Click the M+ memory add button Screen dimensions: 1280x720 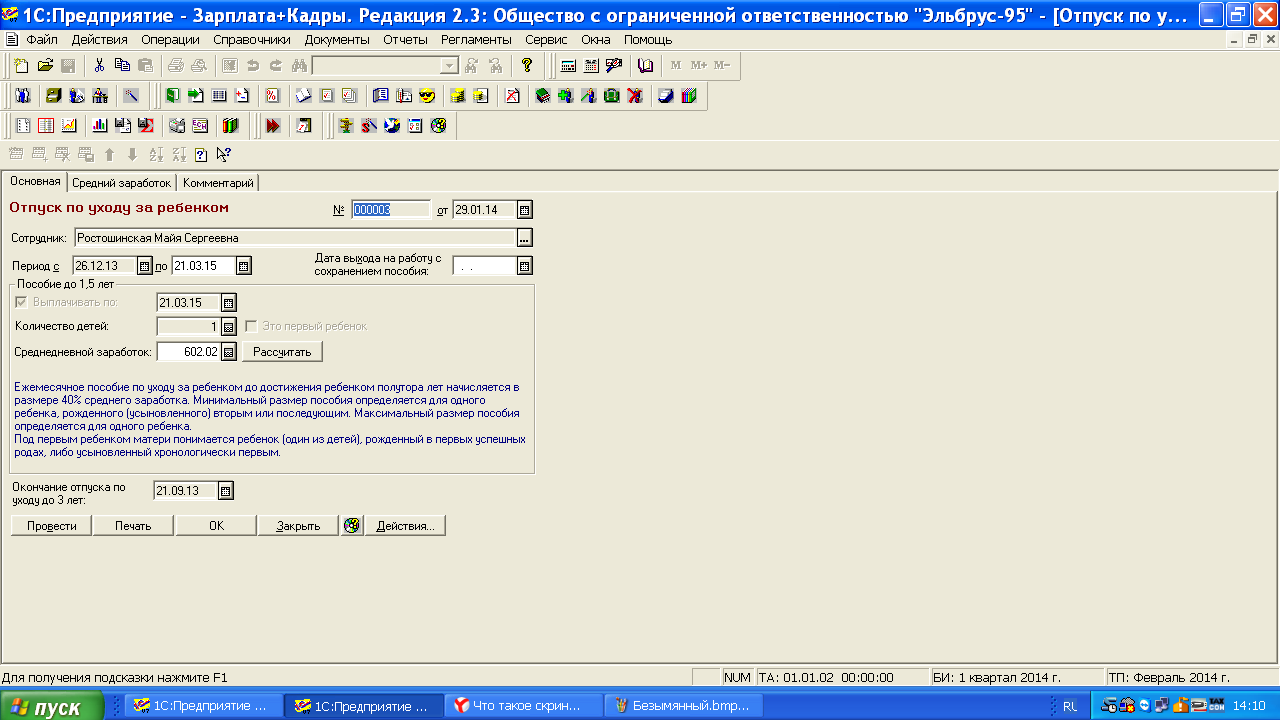tap(698, 66)
